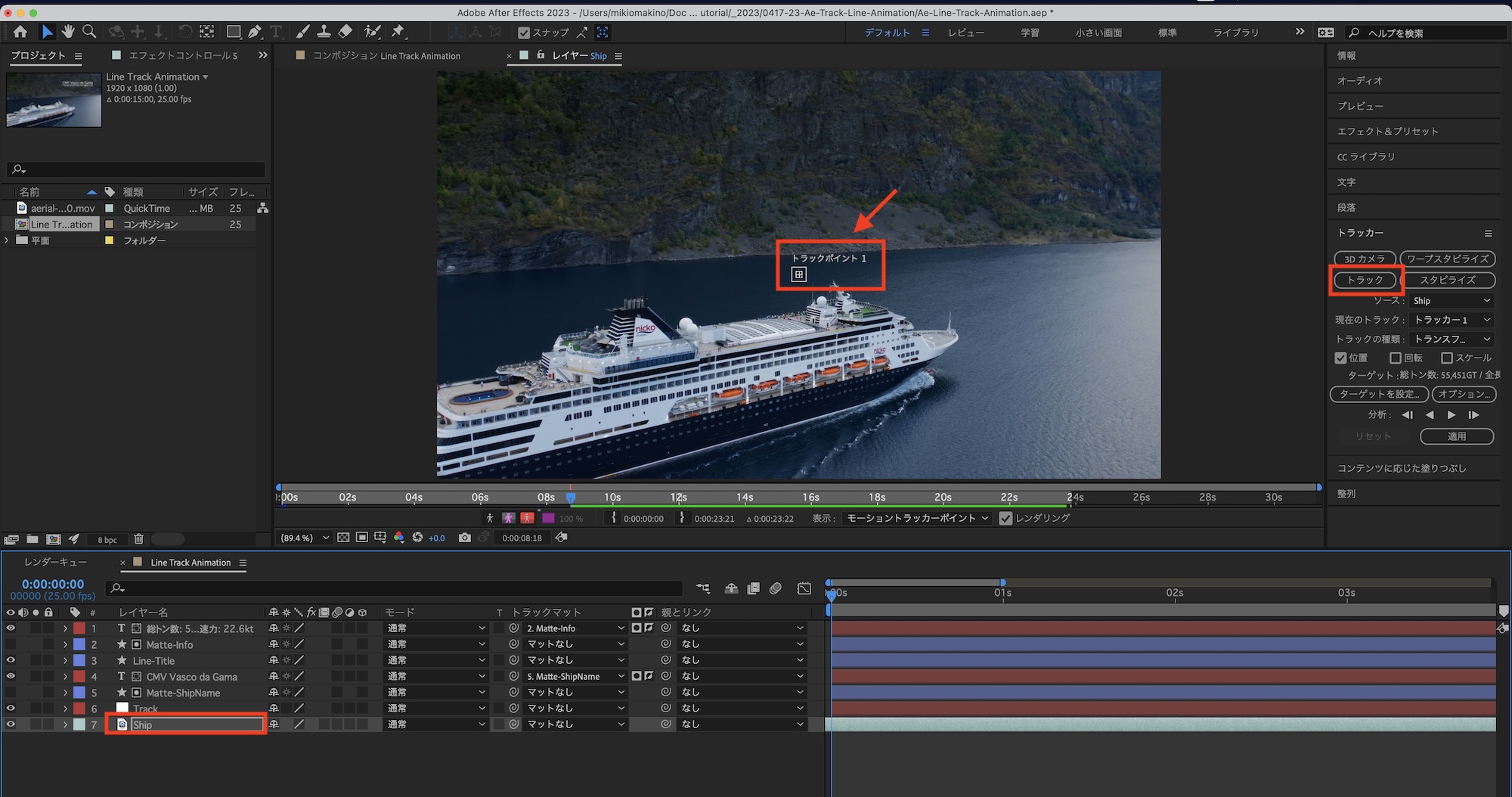
Task: Hide the Track layer using eye icon
Action: pos(11,709)
